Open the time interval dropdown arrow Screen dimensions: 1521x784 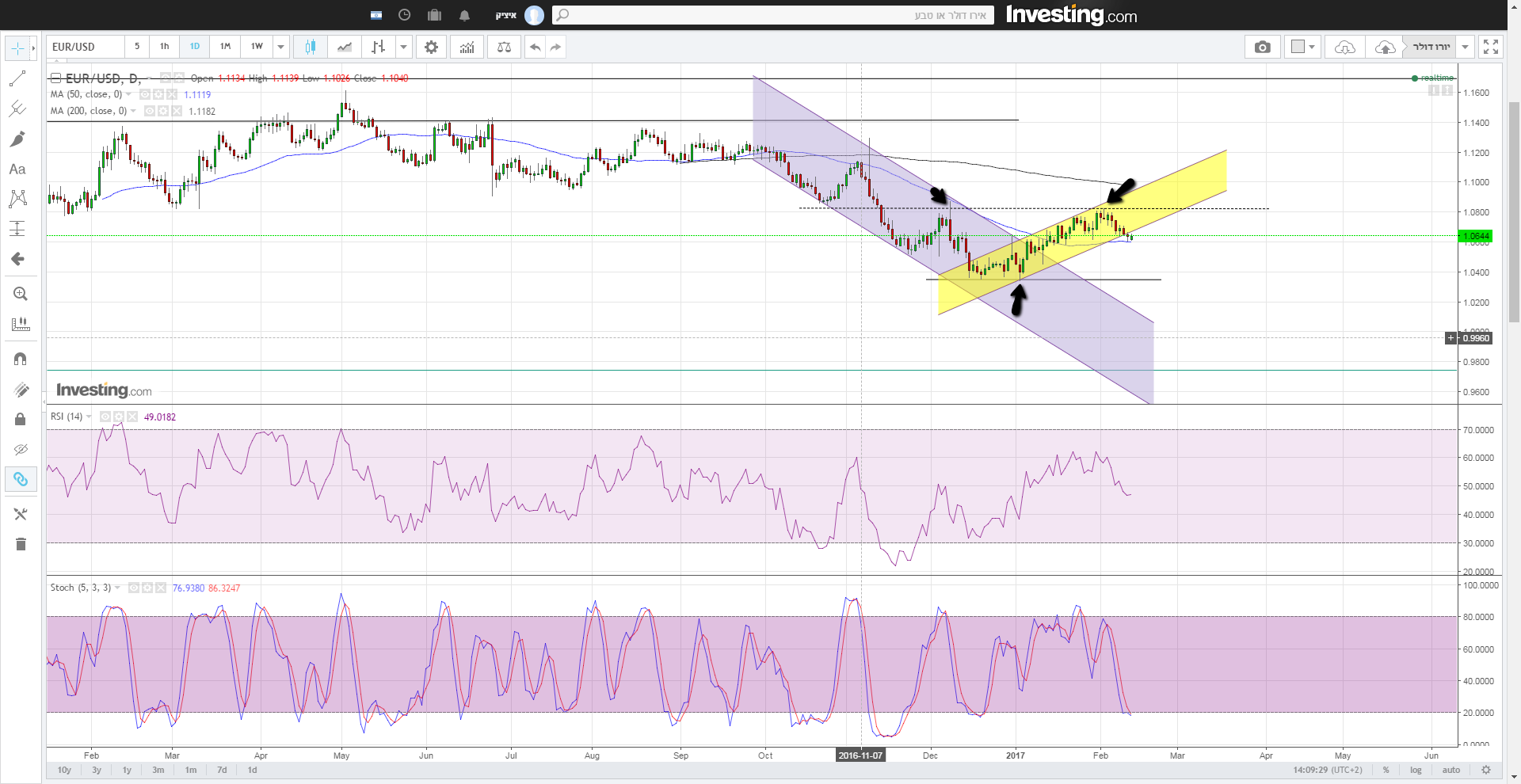(280, 48)
